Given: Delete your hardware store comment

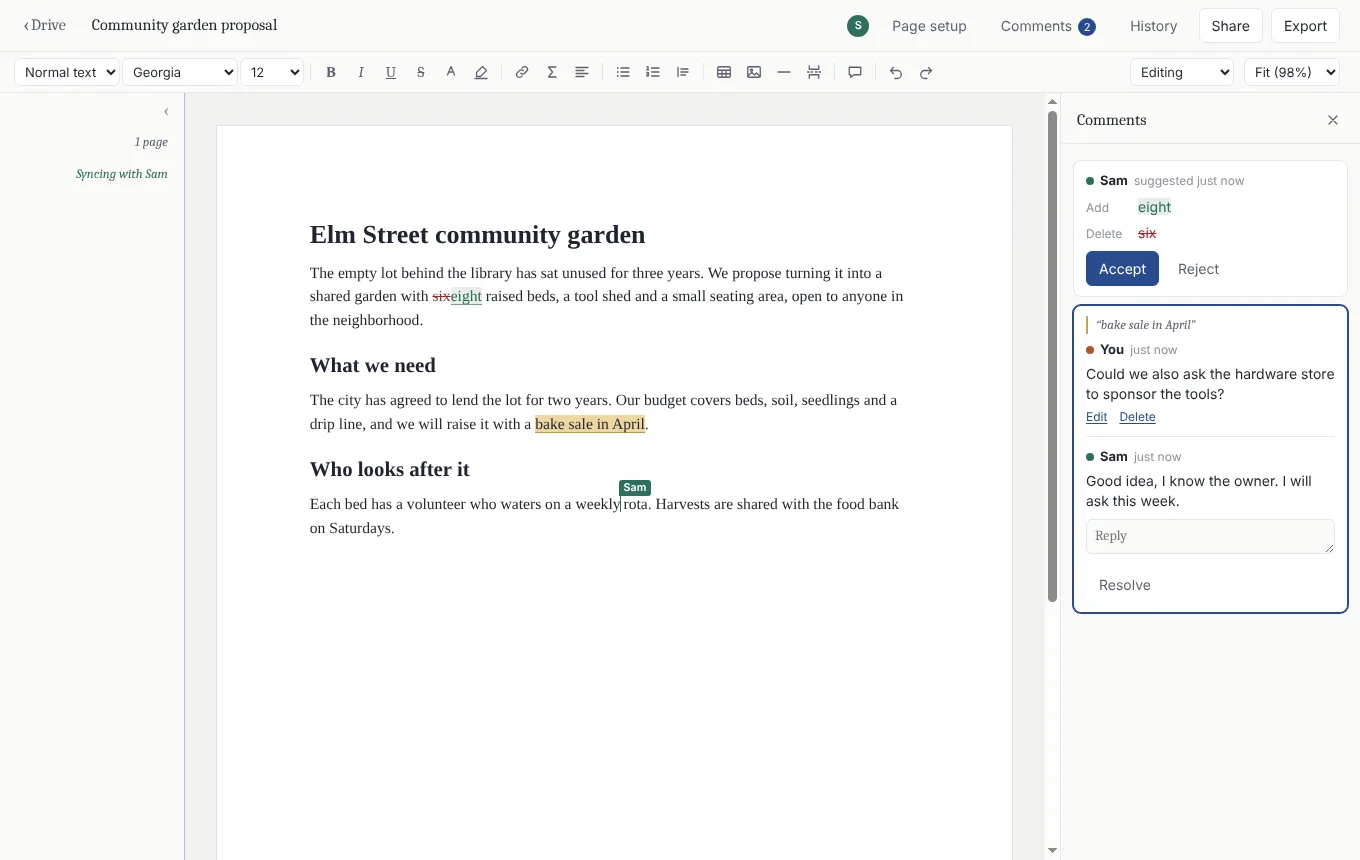Looking at the screenshot, I should click(1137, 417).
